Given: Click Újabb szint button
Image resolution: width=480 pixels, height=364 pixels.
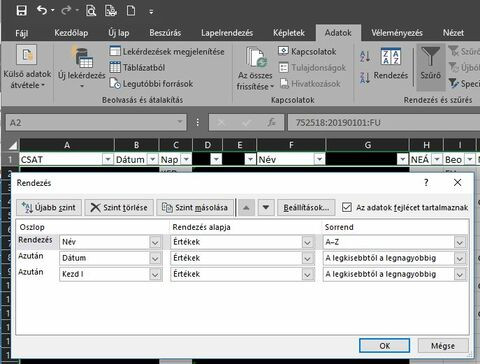Looking at the screenshot, I should 49,208.
